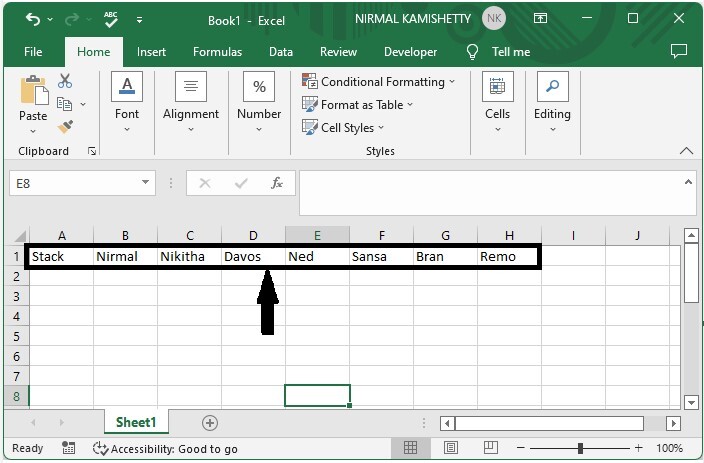The height and width of the screenshot is (463, 704).
Task: Switch to the Insert tab
Action: [151, 52]
